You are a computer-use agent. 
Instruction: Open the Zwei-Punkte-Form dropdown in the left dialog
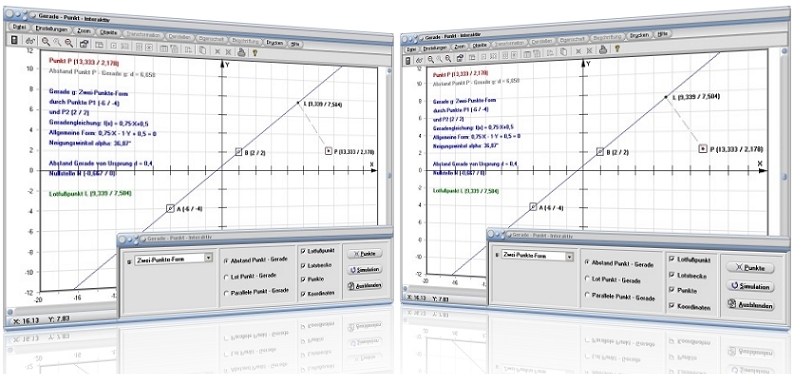click(209, 259)
